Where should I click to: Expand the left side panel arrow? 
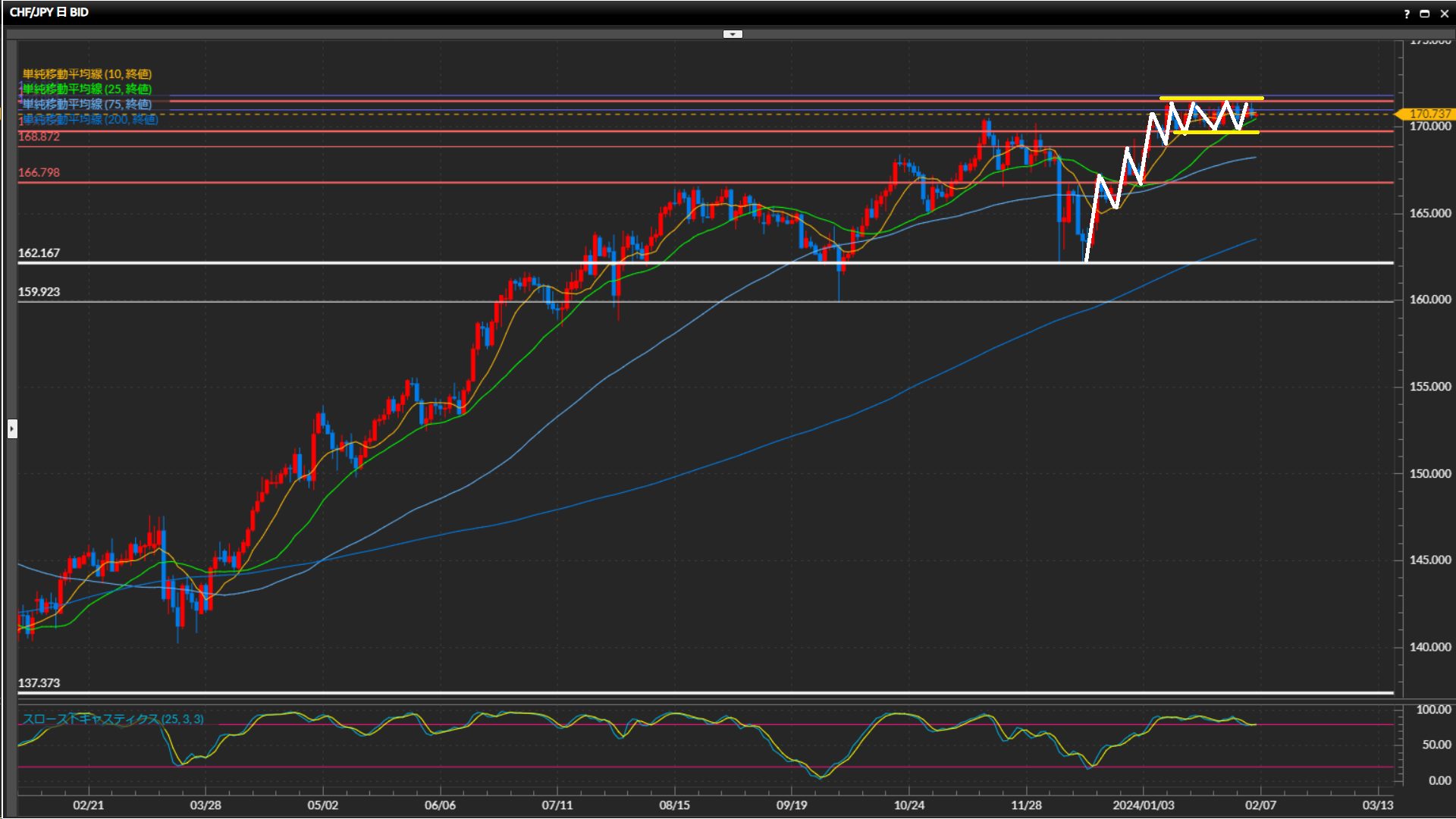click(12, 429)
